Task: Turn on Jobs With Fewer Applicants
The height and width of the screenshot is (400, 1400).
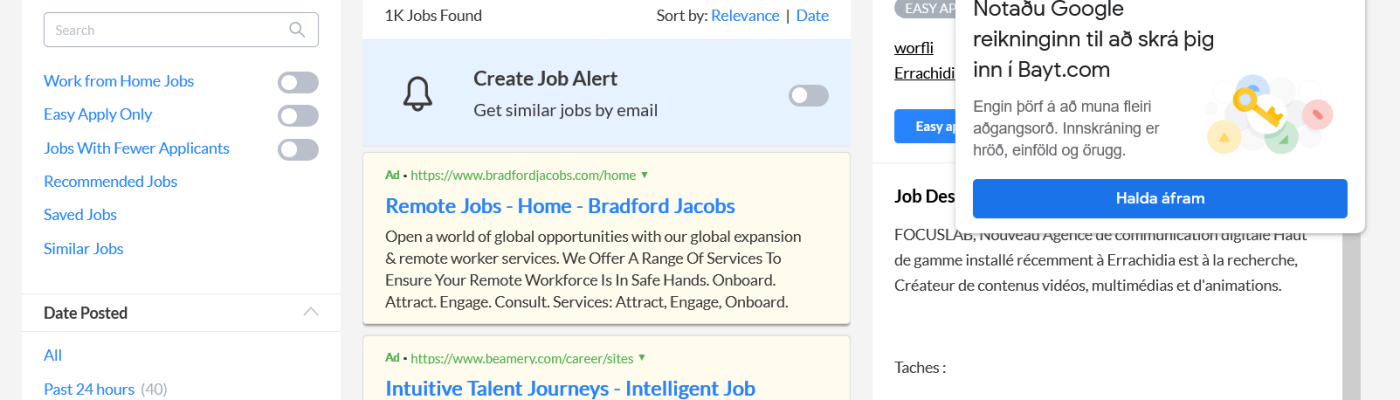Action: [298, 149]
